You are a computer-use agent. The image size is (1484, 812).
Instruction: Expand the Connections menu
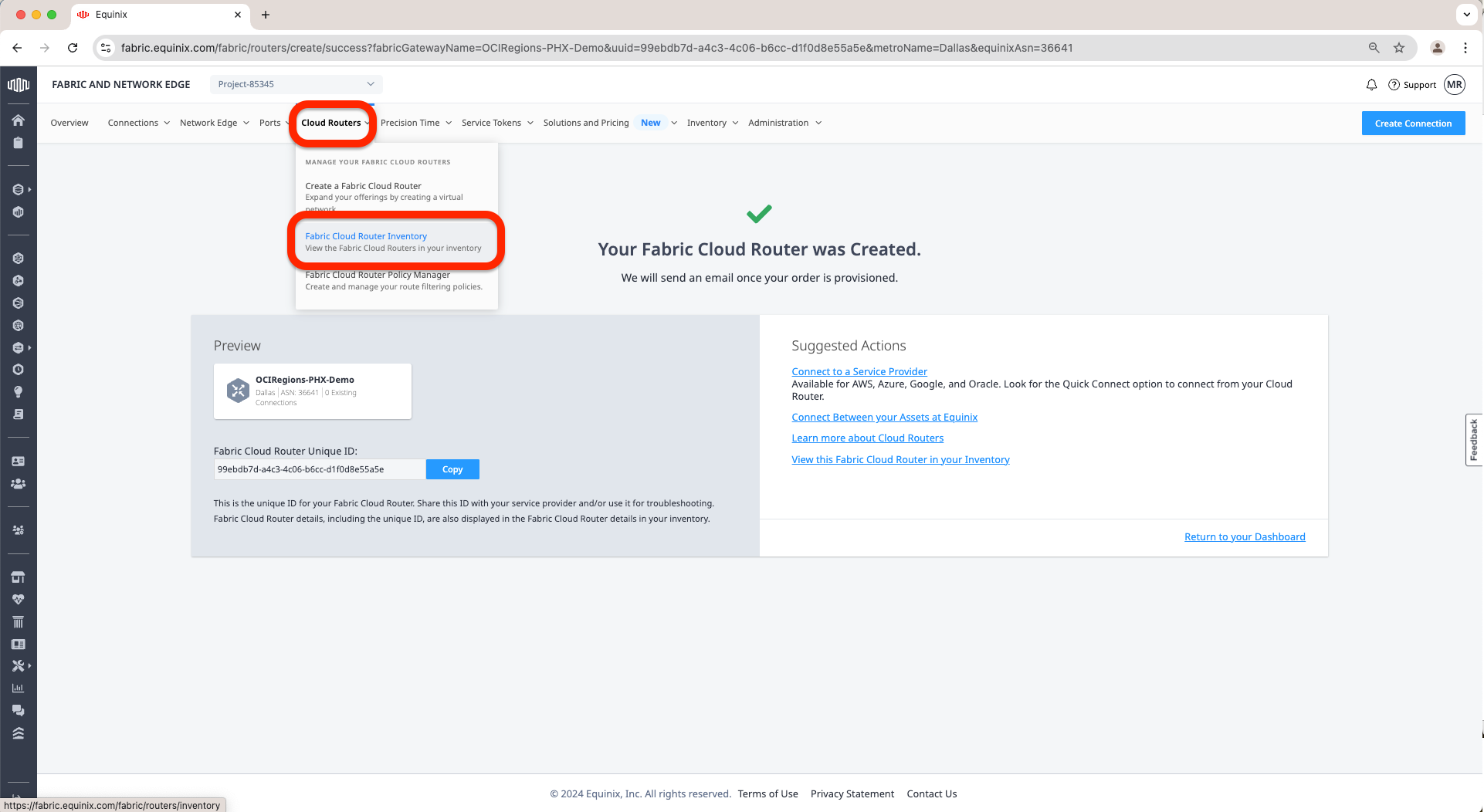[139, 123]
